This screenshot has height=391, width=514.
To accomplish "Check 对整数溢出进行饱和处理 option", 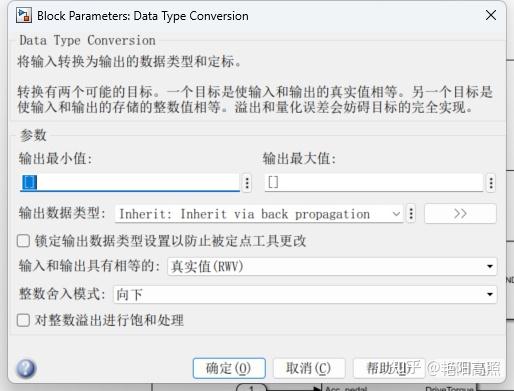I will tap(23, 320).
